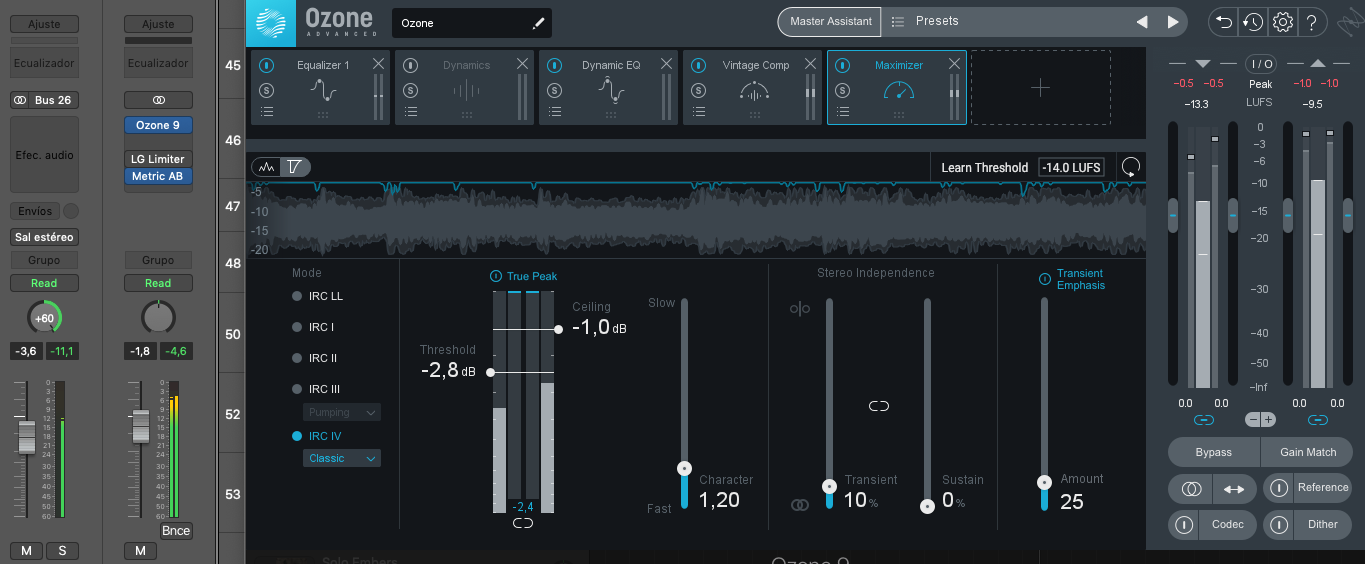Open the I/O meter options button

(x=1260, y=64)
